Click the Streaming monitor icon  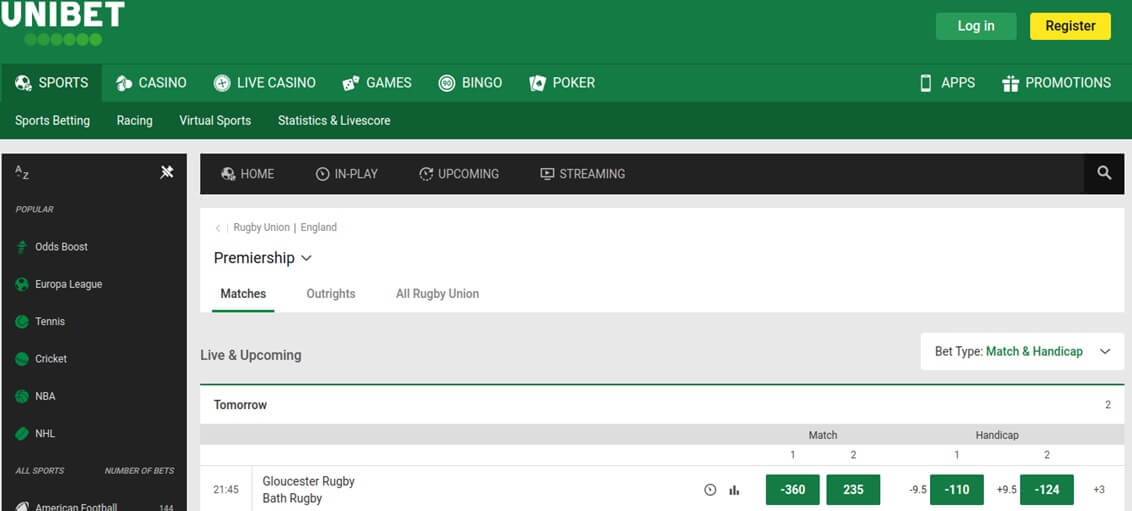(x=547, y=174)
